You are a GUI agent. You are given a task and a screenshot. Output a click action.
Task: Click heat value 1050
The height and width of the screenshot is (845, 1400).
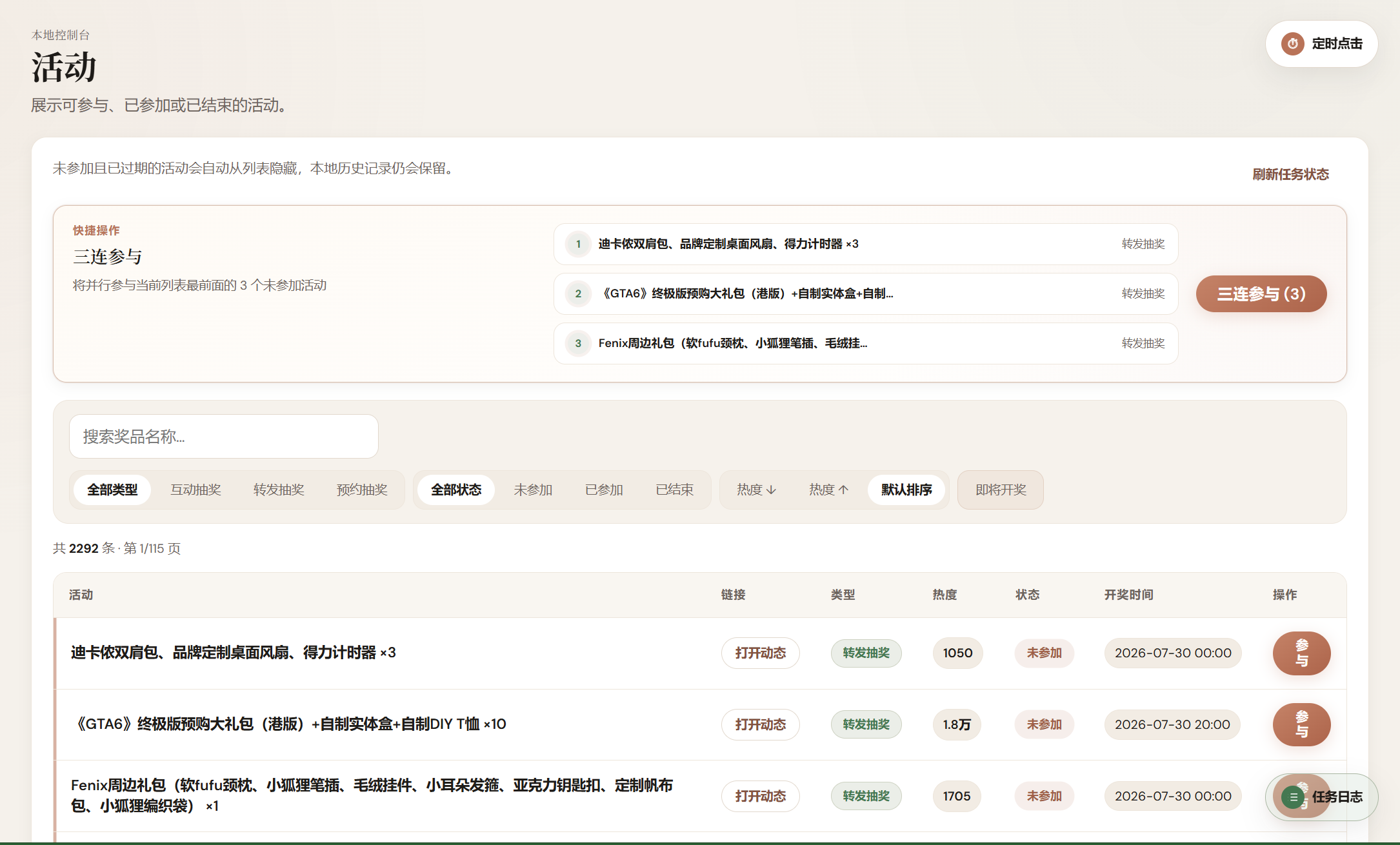pyautogui.click(x=957, y=653)
